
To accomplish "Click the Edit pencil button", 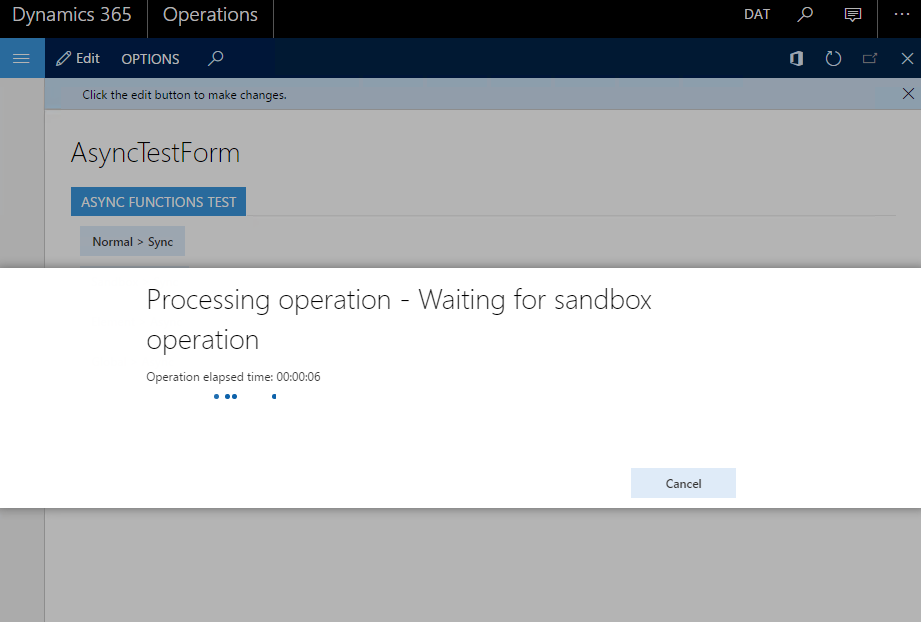I will click(78, 59).
